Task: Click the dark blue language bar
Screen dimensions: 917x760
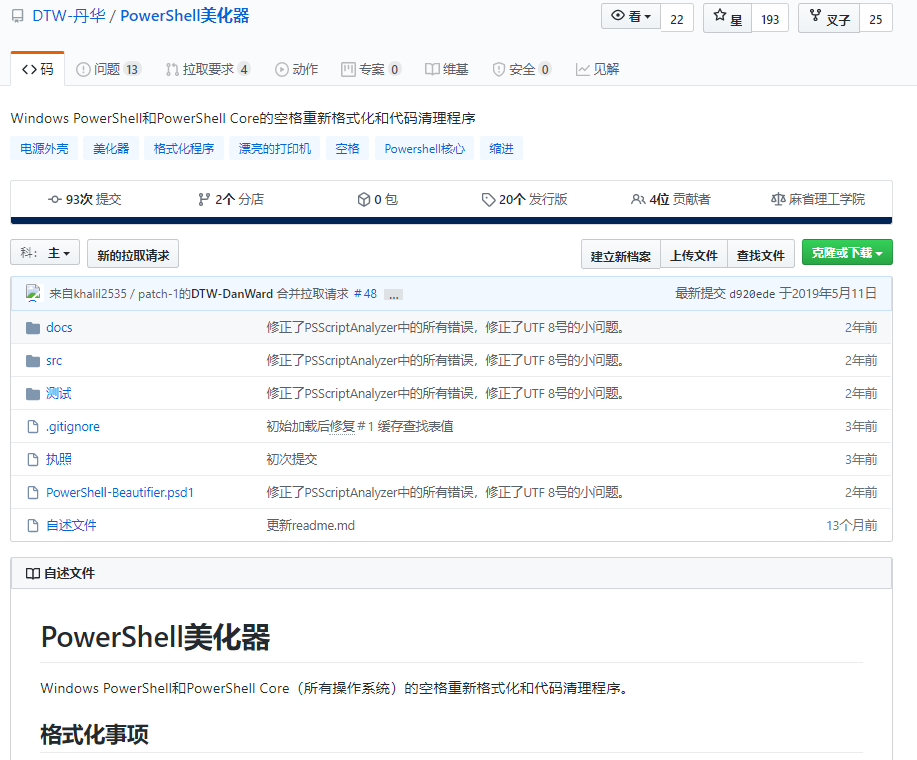Action: coord(451,220)
